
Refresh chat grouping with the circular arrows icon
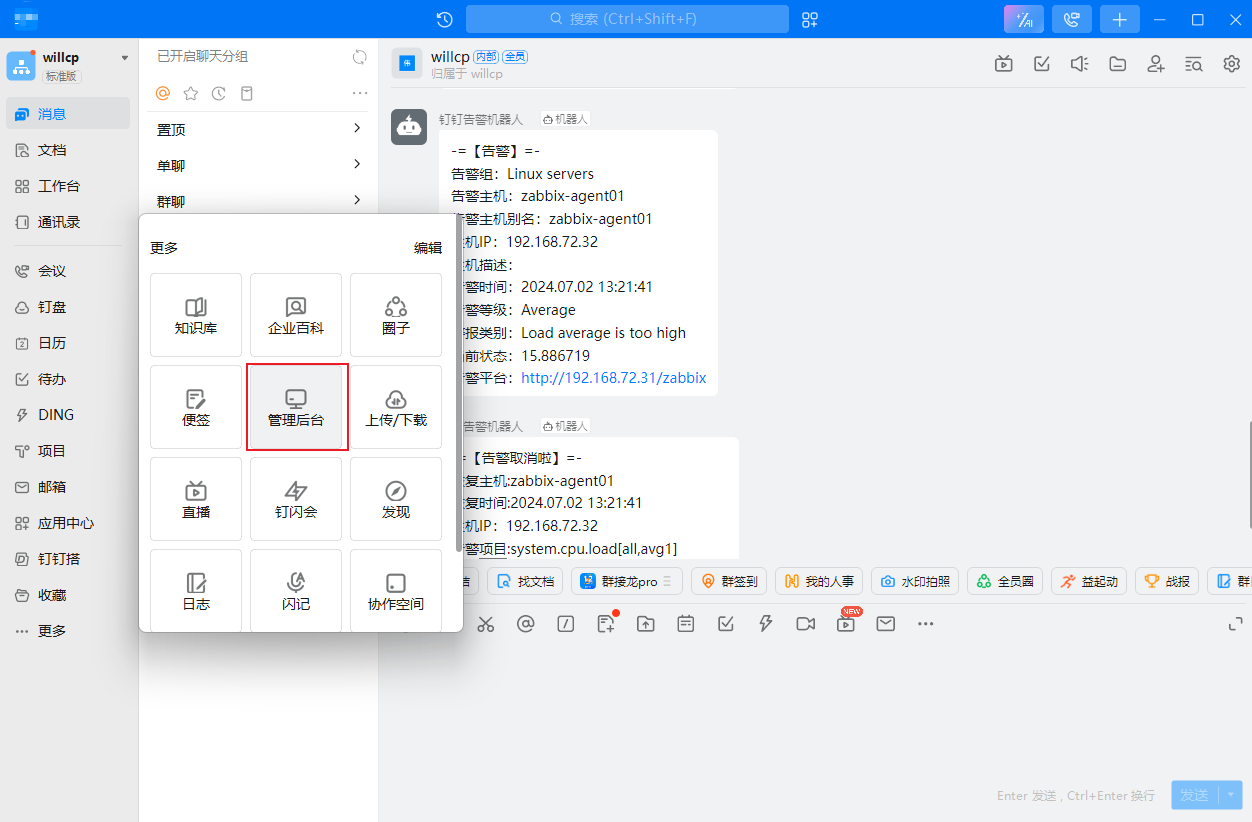click(360, 57)
